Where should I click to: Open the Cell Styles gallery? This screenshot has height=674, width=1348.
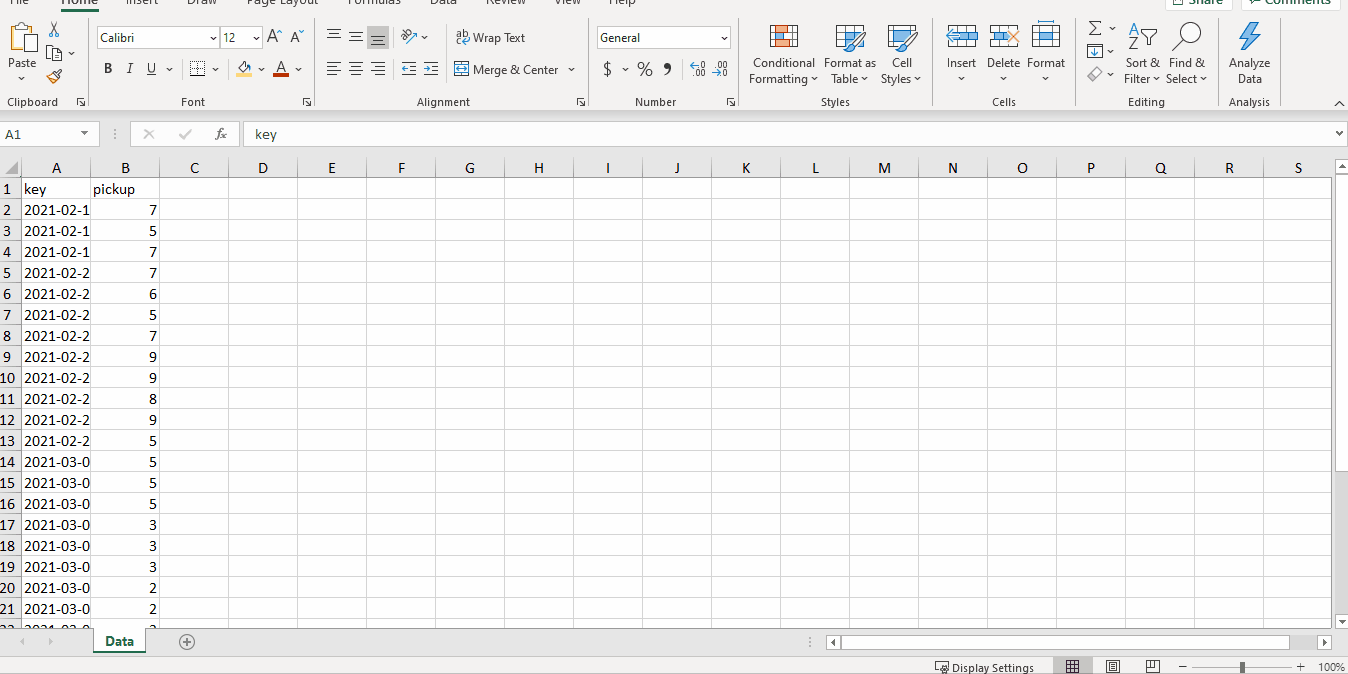click(x=902, y=54)
